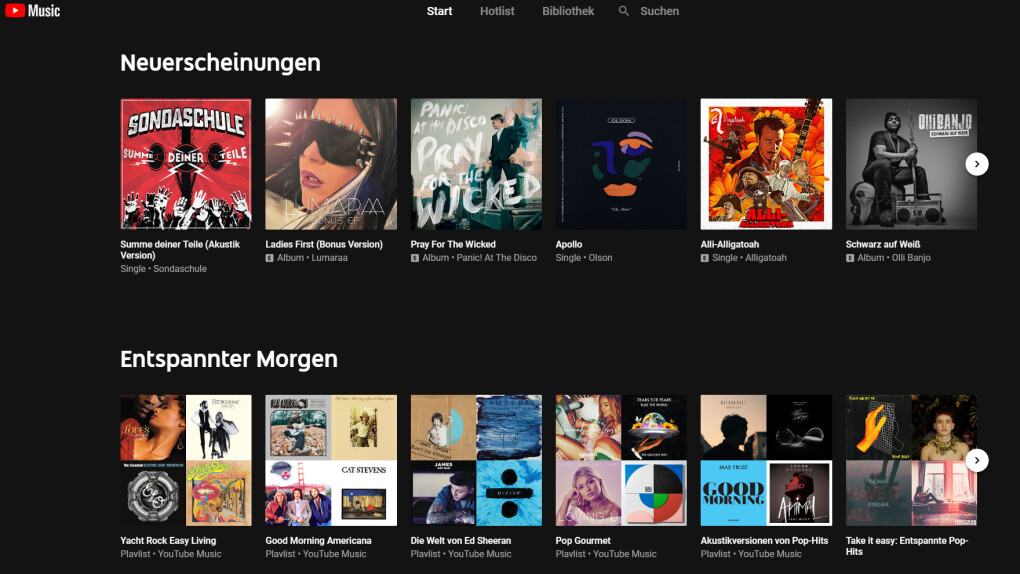Open the Take it easy playlist thumbnail

(x=911, y=460)
